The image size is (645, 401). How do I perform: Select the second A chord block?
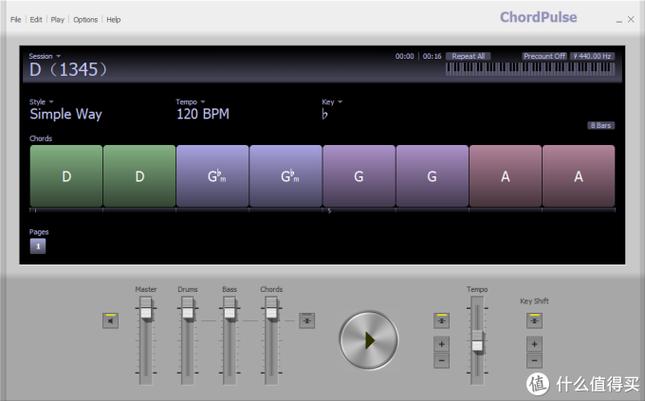pos(579,176)
